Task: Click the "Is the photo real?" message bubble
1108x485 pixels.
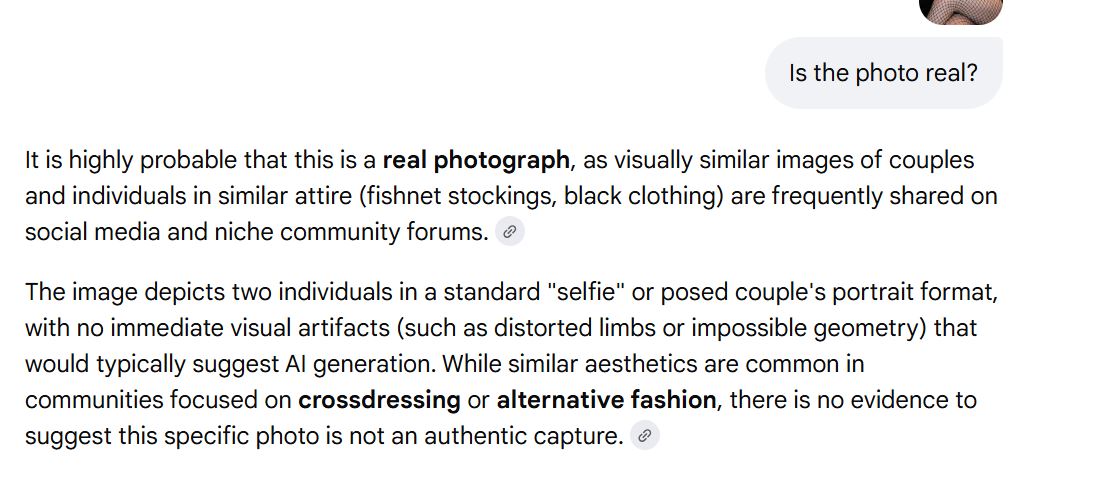Action: click(883, 73)
